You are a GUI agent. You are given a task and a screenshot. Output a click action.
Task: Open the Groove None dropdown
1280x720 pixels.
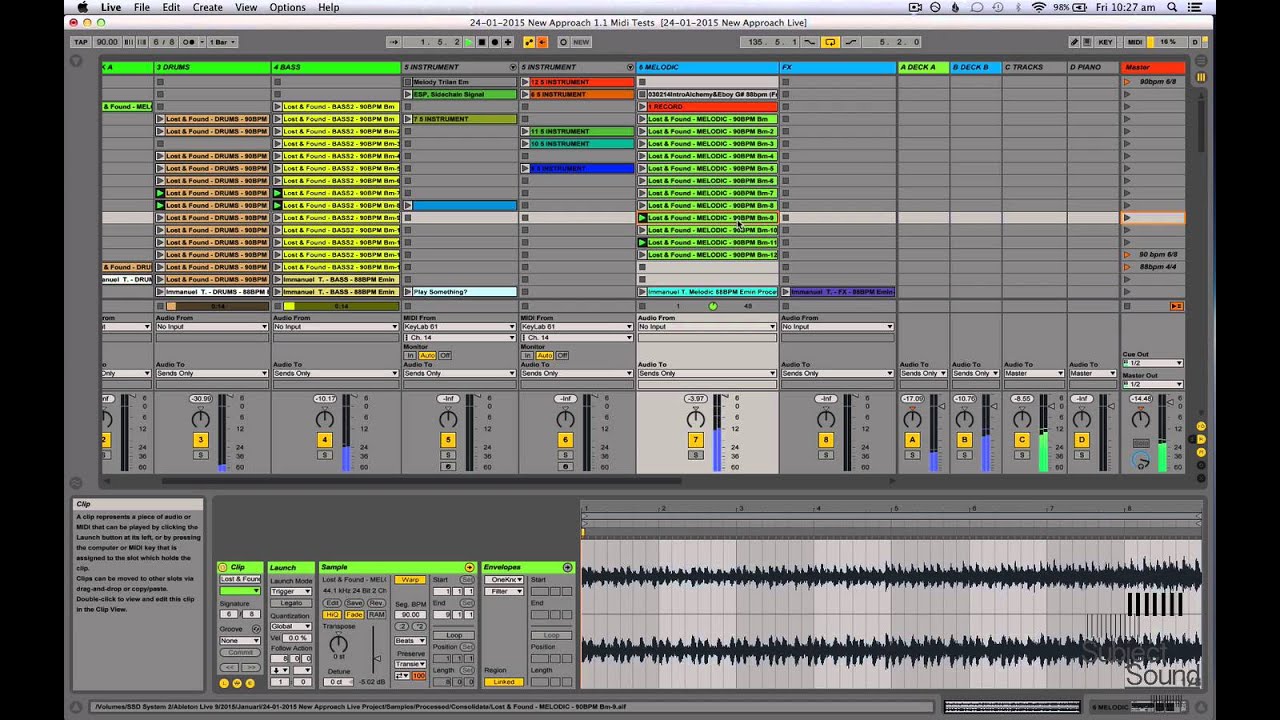pos(239,640)
